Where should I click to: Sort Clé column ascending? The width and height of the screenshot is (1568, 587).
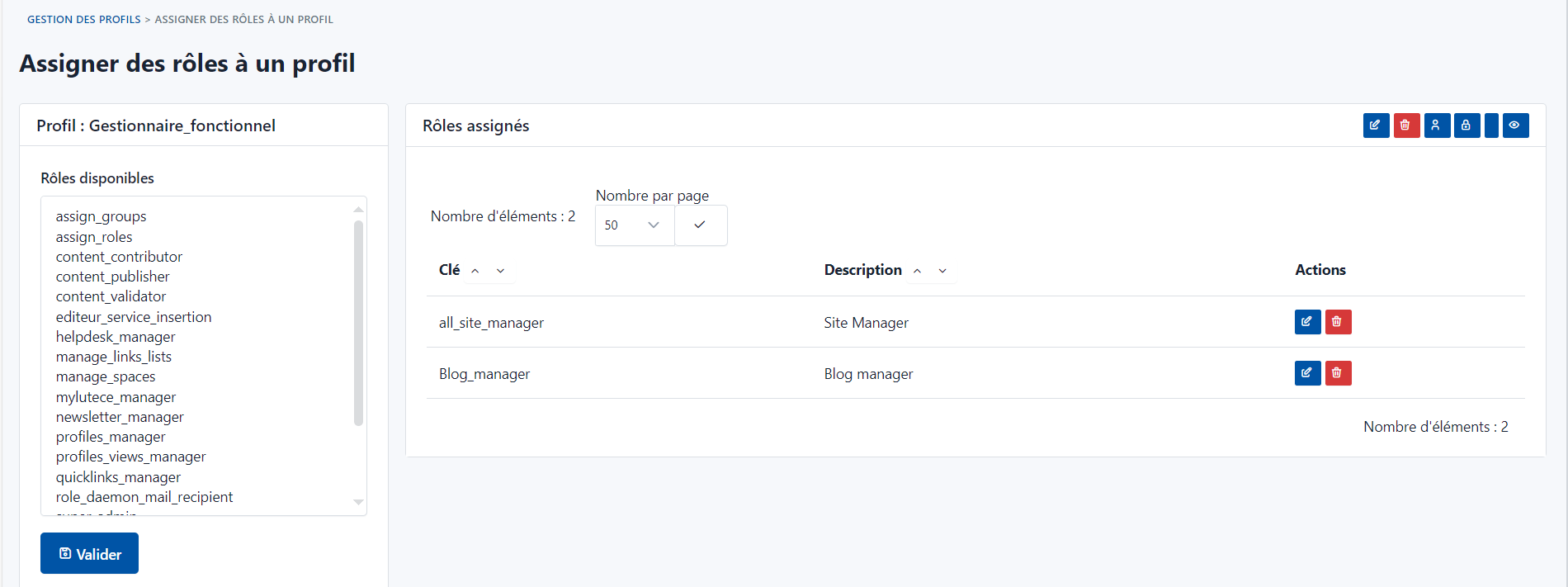click(x=475, y=271)
